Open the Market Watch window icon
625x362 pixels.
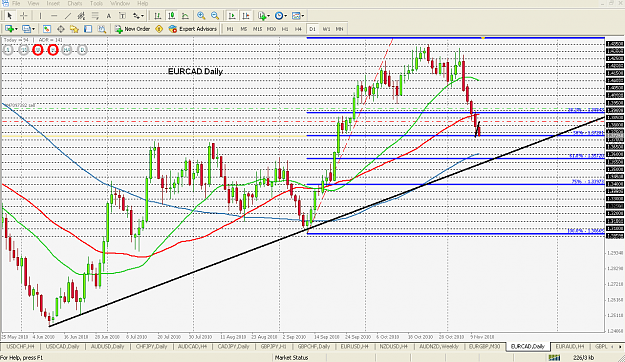[x=47, y=29]
